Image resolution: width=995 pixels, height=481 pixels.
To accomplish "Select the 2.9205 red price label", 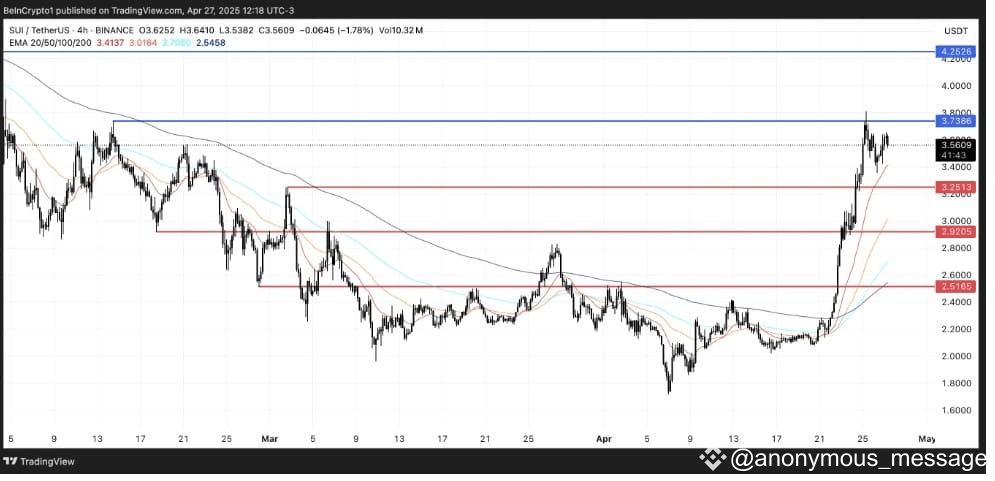I will [x=957, y=232].
